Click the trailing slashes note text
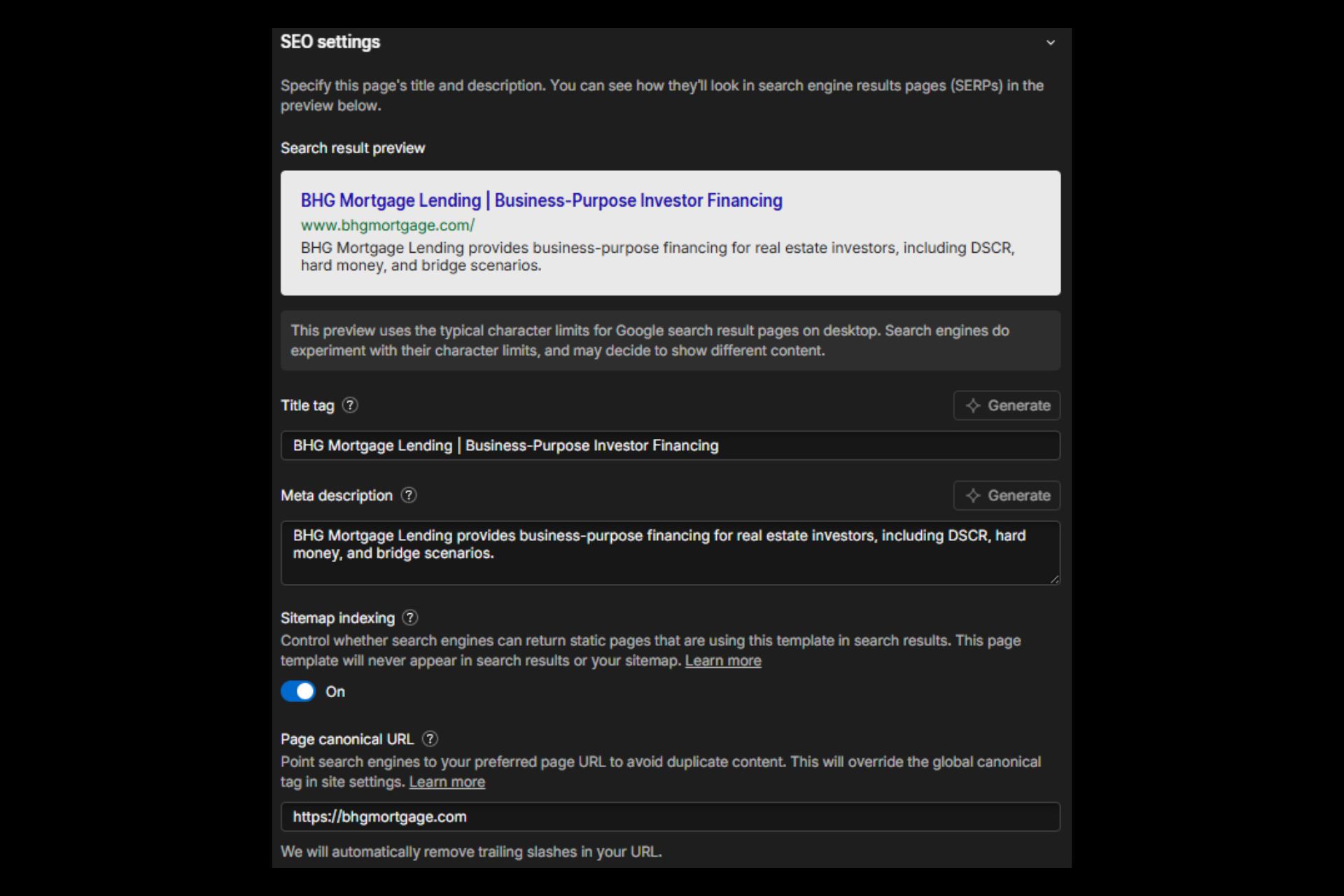The width and height of the screenshot is (1344, 896). (x=471, y=852)
